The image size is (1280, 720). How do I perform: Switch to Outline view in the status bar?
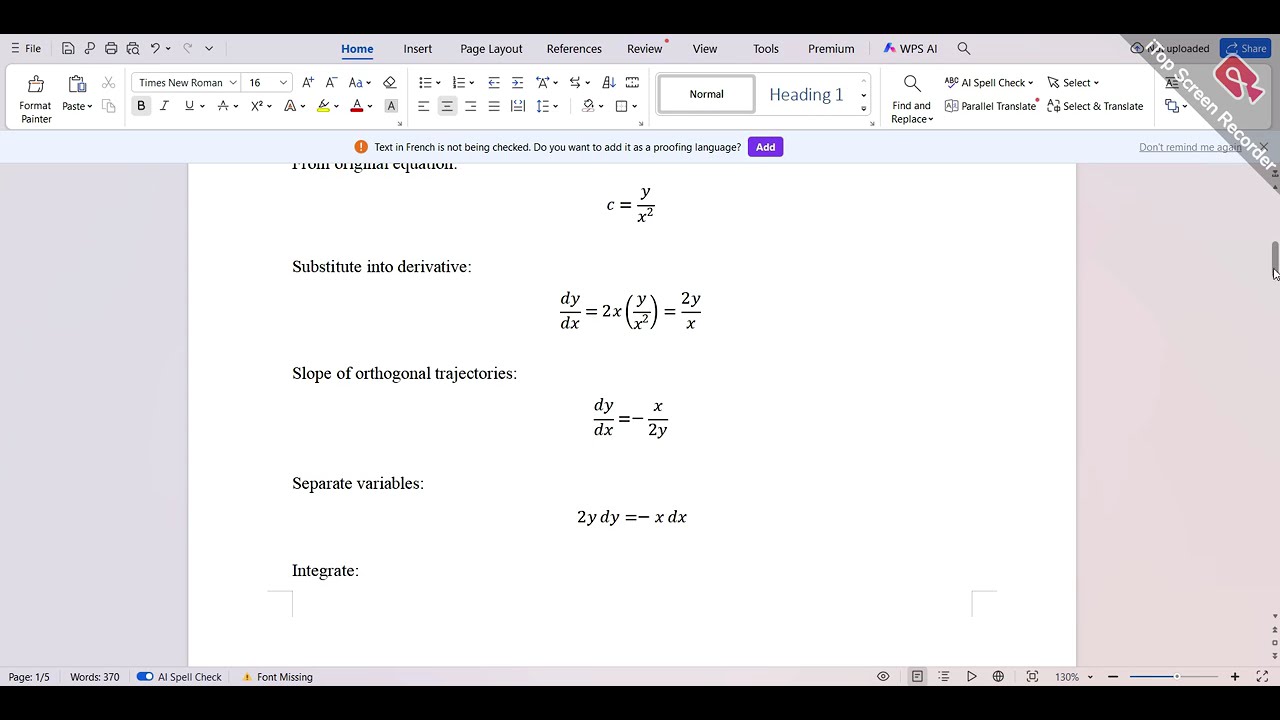click(x=944, y=677)
